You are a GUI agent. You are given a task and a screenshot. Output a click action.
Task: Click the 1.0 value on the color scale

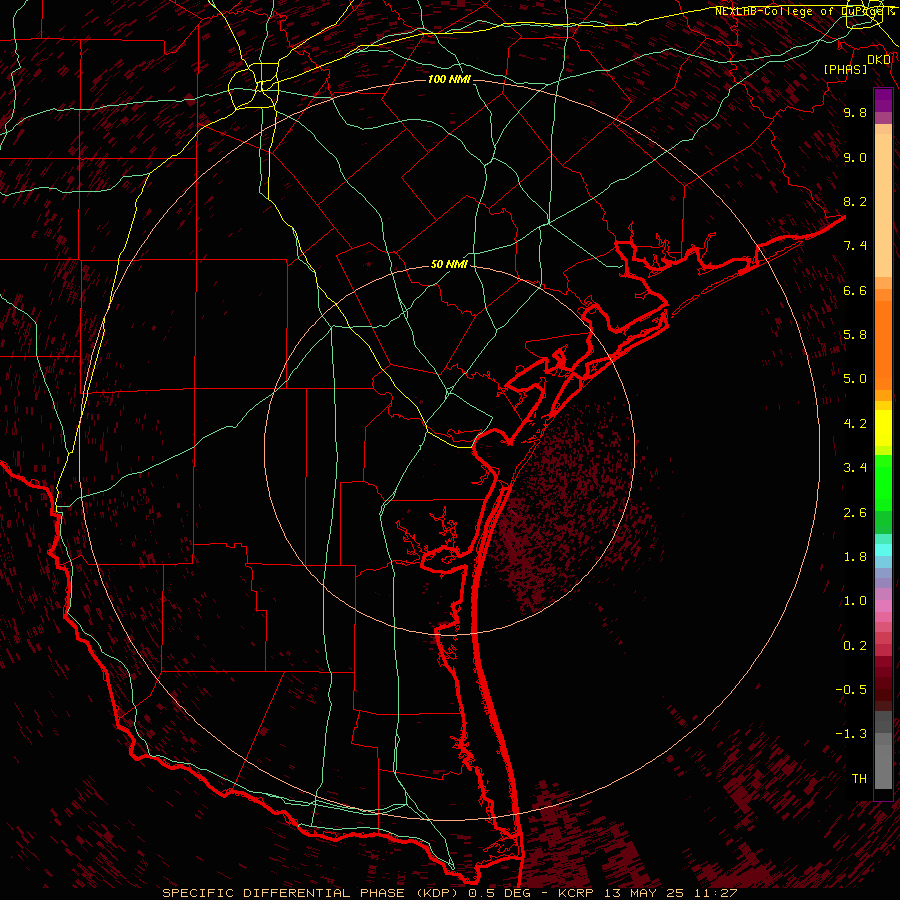pyautogui.click(x=855, y=601)
